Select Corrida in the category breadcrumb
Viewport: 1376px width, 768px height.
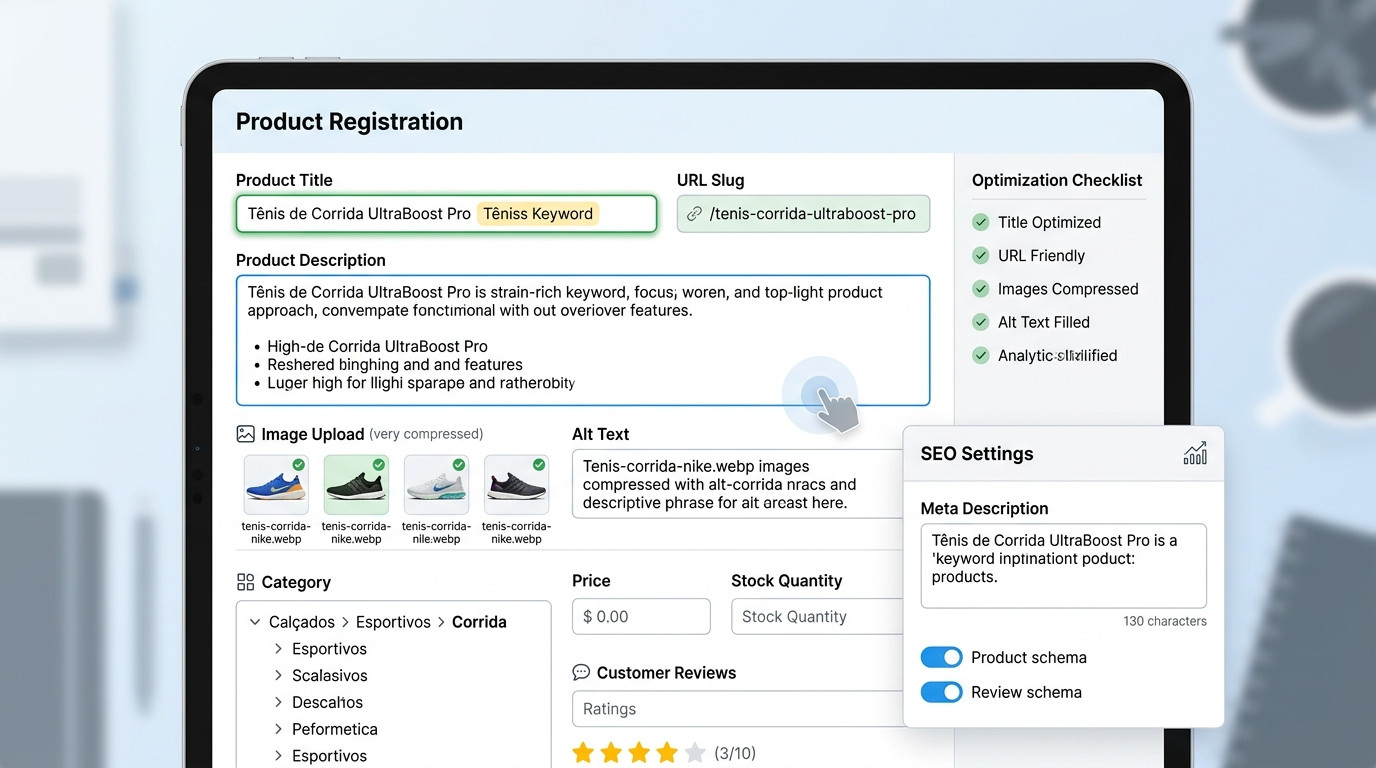pos(479,622)
